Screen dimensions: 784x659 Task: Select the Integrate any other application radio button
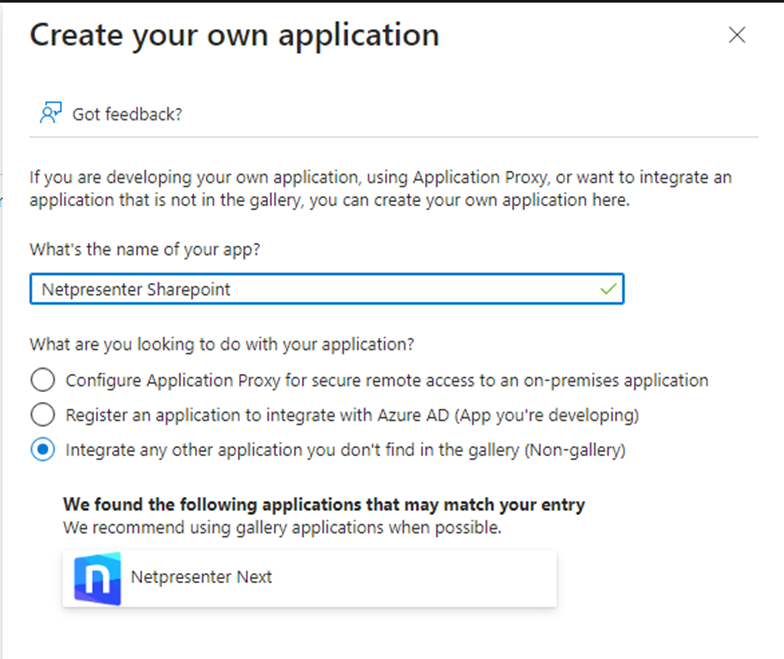tap(43, 450)
